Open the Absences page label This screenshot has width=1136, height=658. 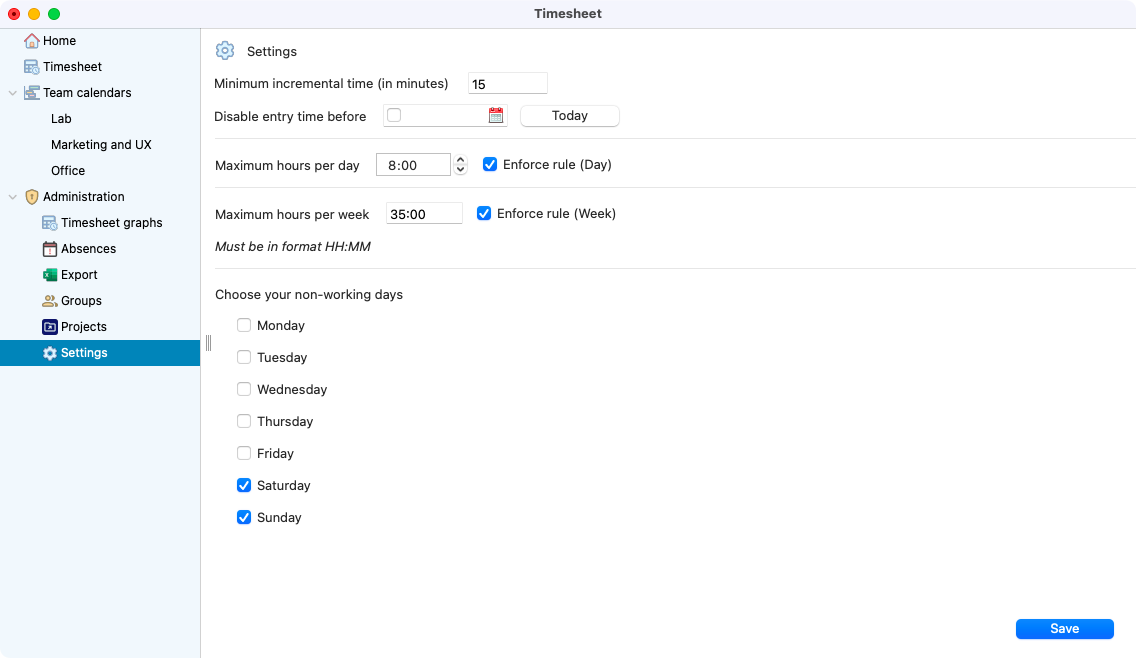point(88,249)
